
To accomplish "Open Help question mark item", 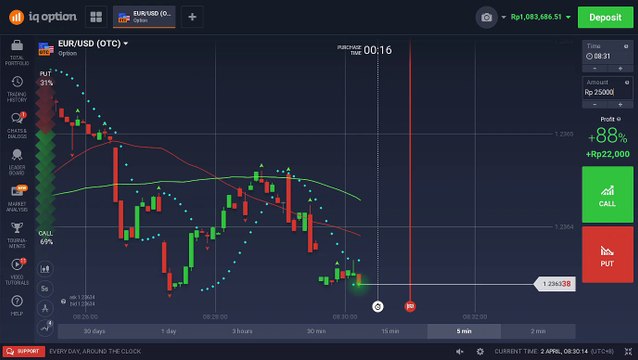I will tap(17, 305).
